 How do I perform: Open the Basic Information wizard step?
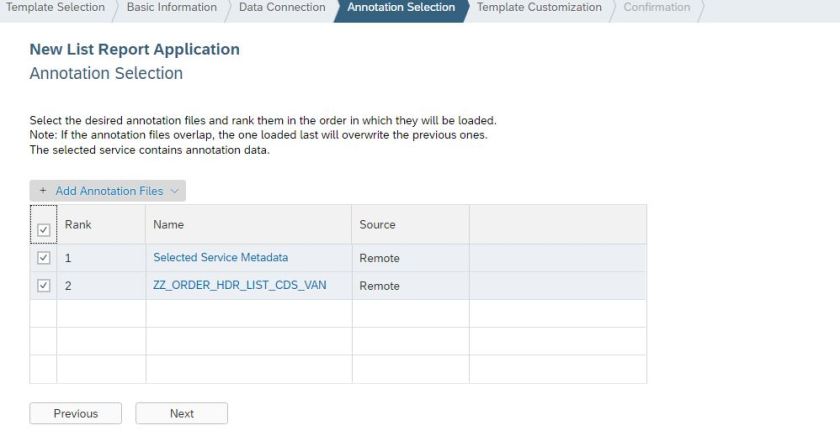click(x=172, y=8)
